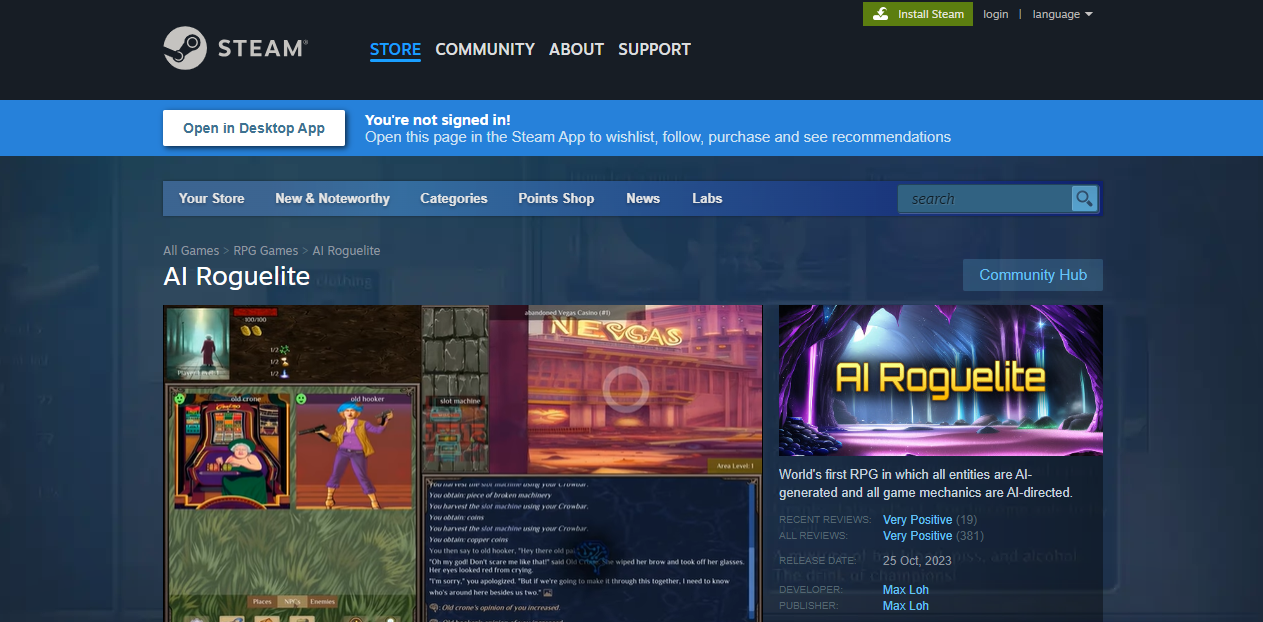Image resolution: width=1263 pixels, height=622 pixels.
Task: Click the store search field
Action: (985, 199)
